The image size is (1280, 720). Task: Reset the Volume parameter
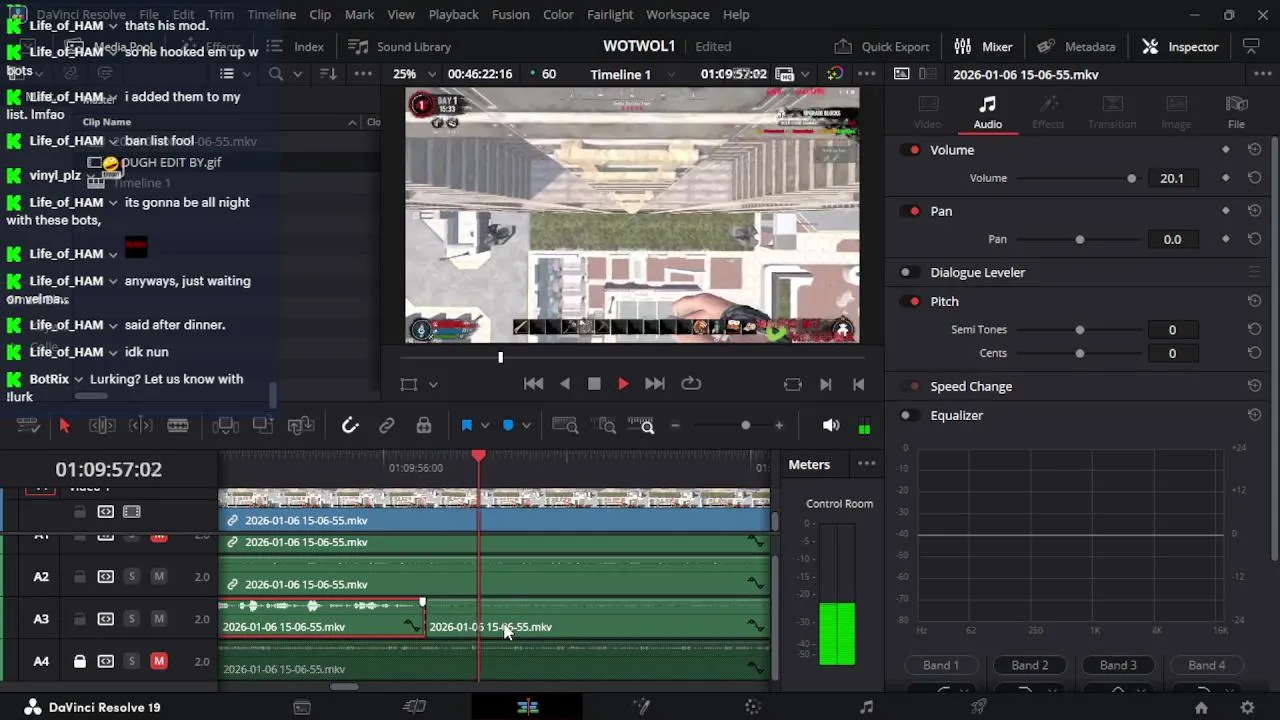[x=1254, y=178]
